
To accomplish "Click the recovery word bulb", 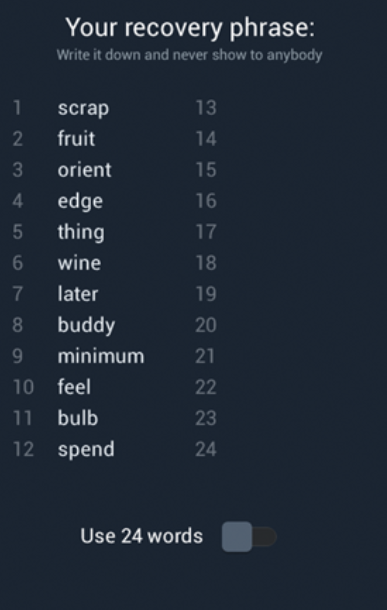I will [78, 418].
